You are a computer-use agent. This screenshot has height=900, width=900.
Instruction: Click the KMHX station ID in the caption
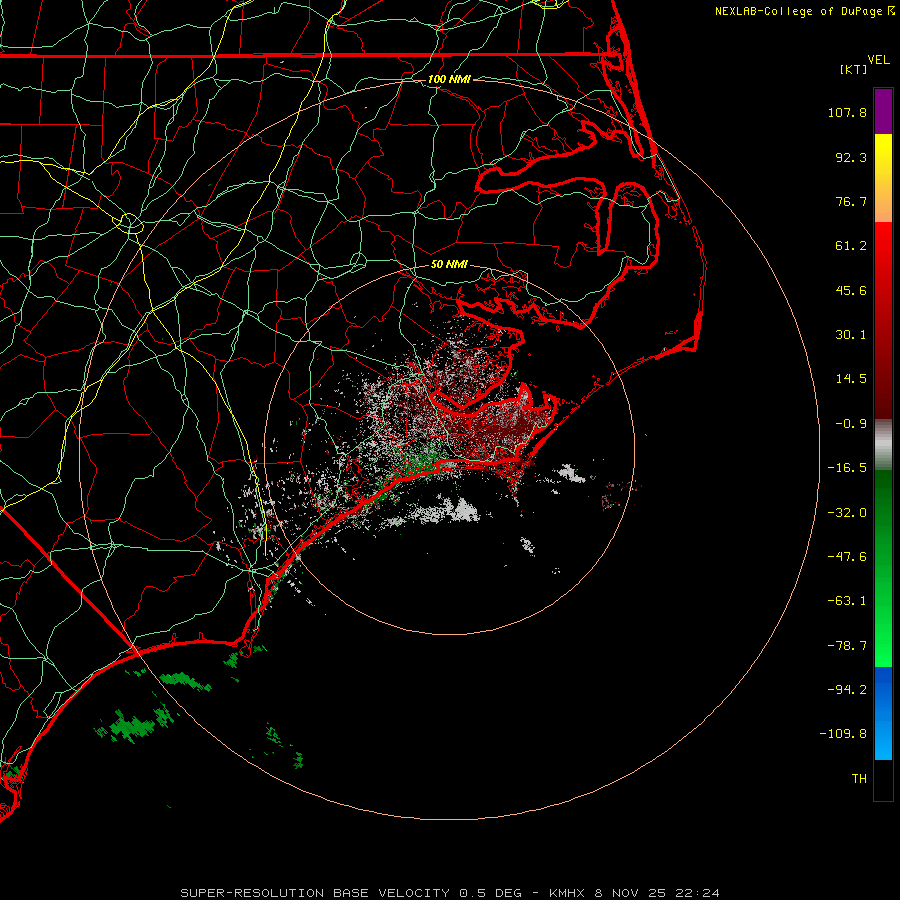pos(567,893)
